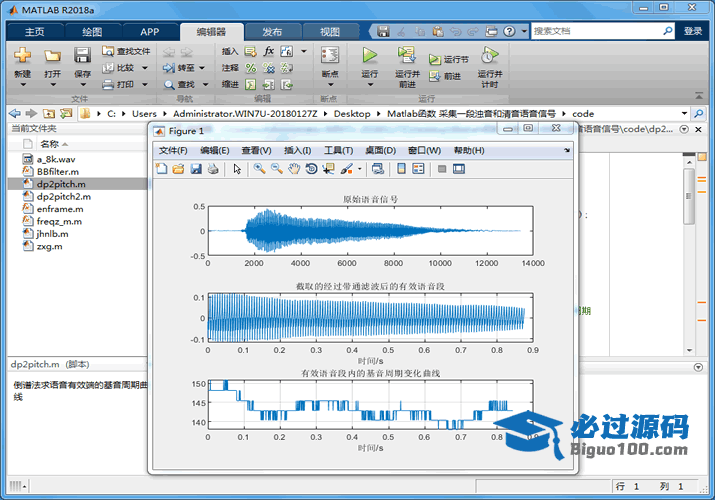Click Open File icon in Figure toolbar
This screenshot has height=500, width=715.
click(x=178, y=169)
